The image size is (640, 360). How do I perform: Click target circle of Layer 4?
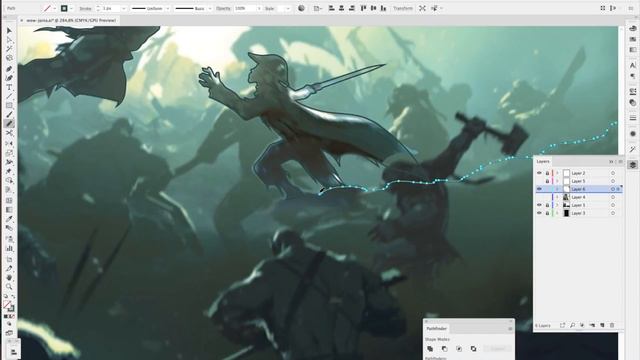(613, 197)
